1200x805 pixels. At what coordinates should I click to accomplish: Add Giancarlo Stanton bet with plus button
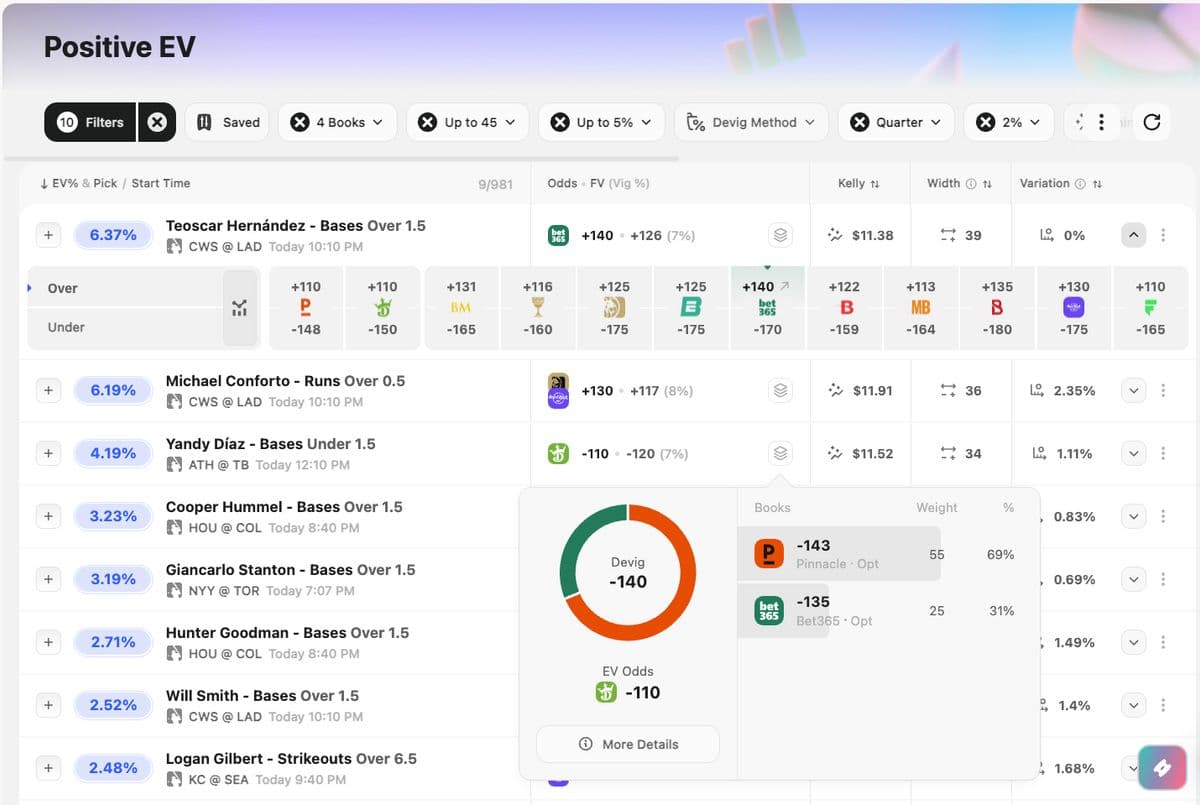[48, 579]
